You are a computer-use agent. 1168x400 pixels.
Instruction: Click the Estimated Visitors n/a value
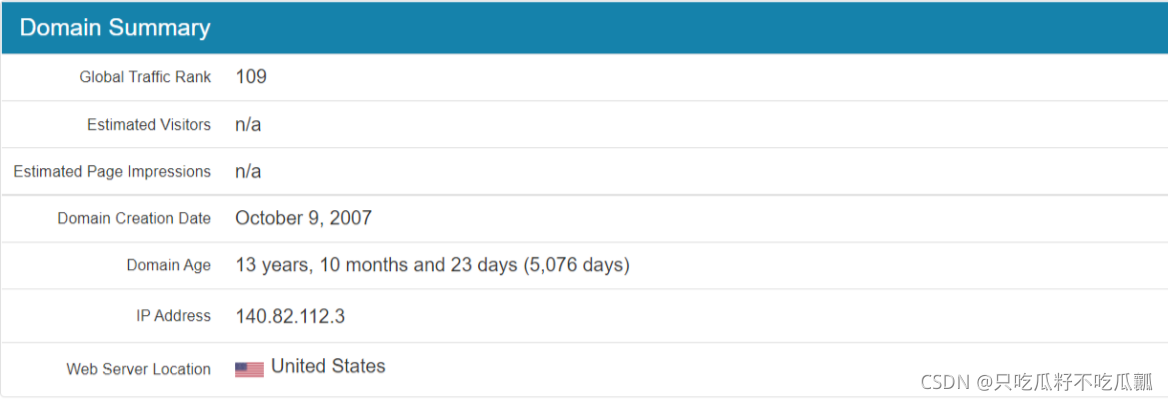pos(248,124)
